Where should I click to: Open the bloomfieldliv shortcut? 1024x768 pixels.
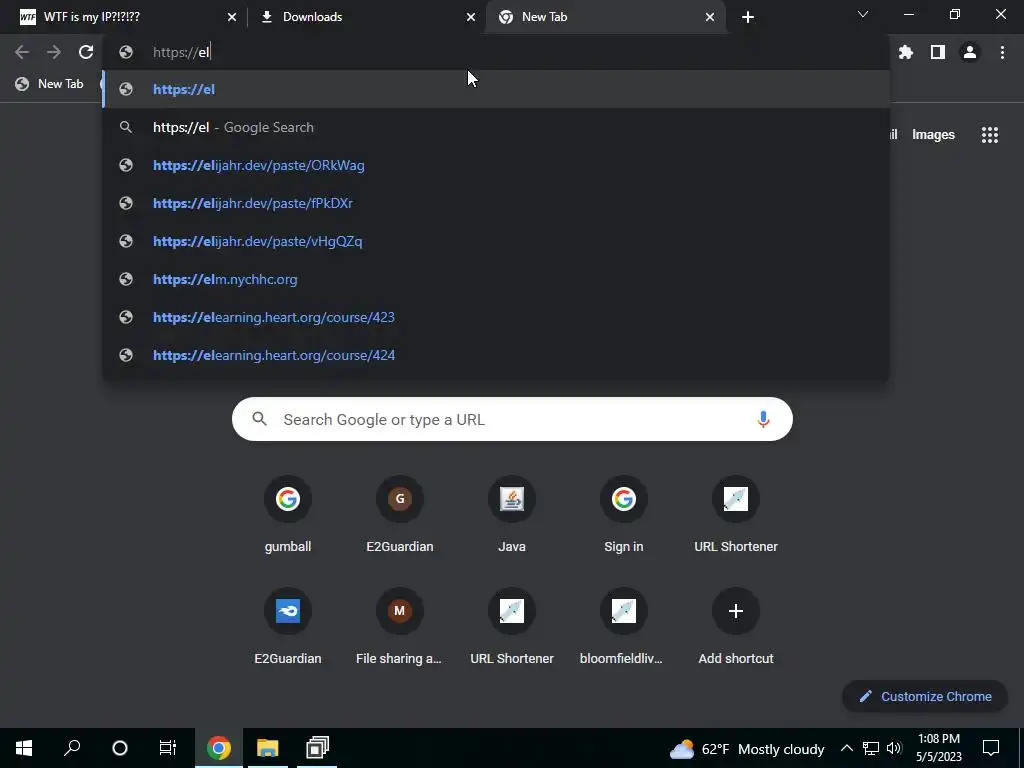tap(621, 628)
